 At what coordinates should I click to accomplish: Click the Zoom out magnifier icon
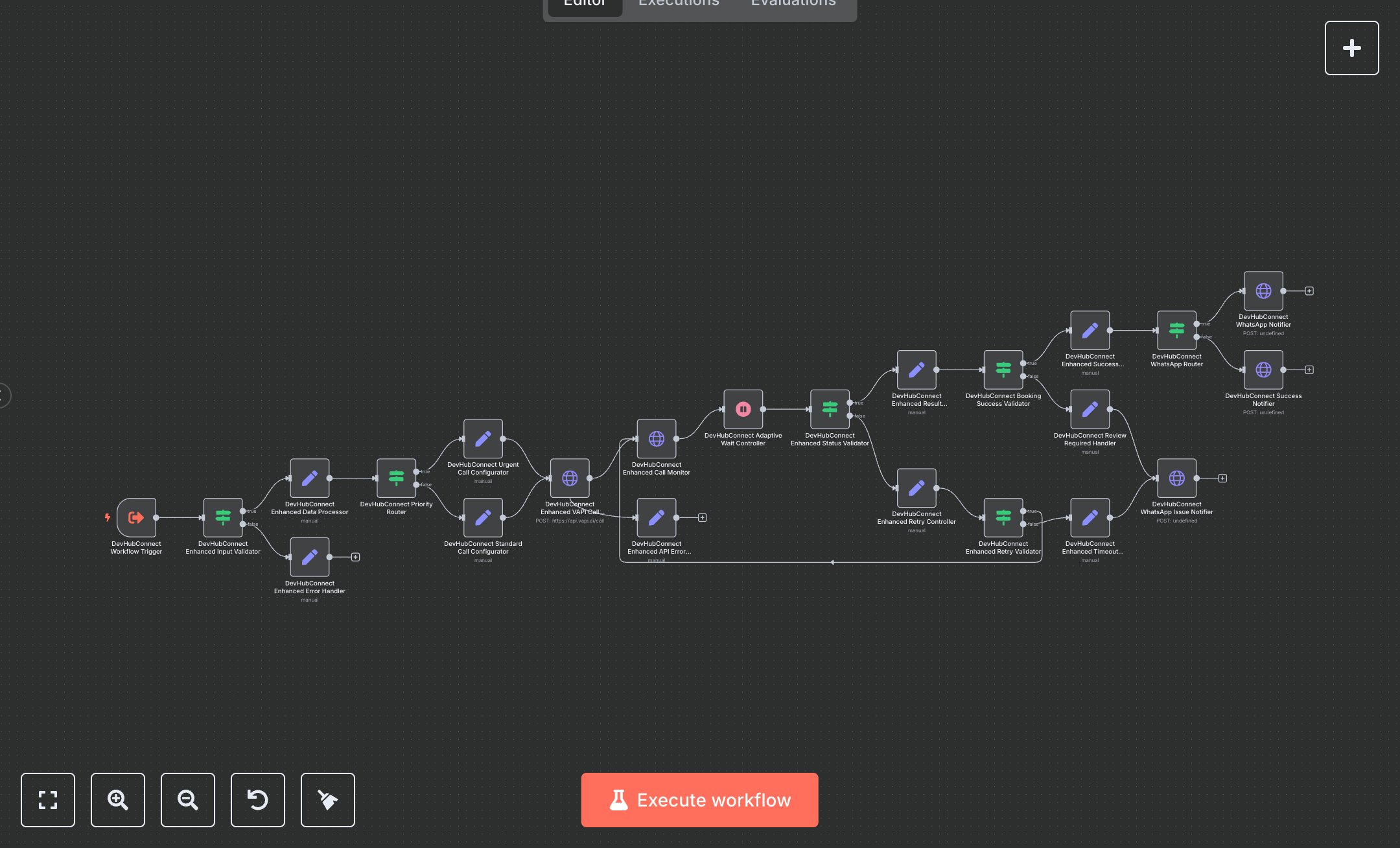(x=188, y=799)
